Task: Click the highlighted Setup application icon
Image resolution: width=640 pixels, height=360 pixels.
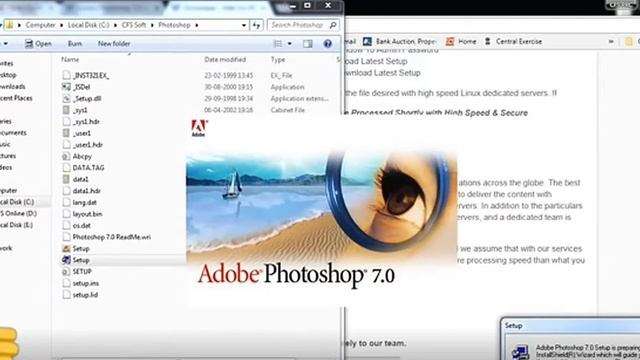Action: (66, 260)
